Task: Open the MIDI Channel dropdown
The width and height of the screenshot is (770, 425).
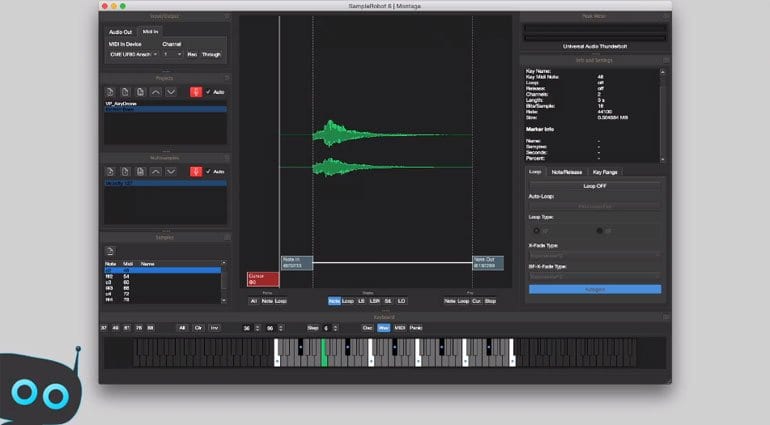Action: click(172, 54)
